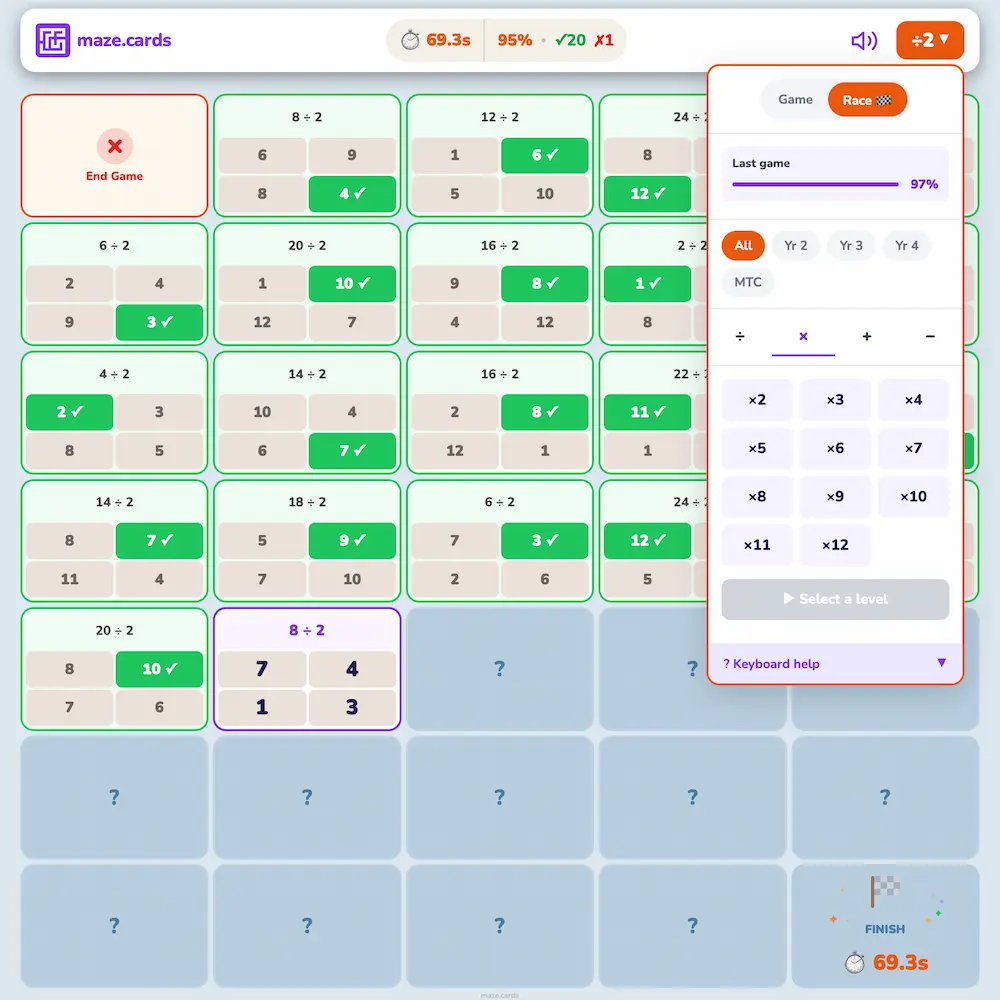
Task: Select the All year filter
Action: pyautogui.click(x=743, y=246)
